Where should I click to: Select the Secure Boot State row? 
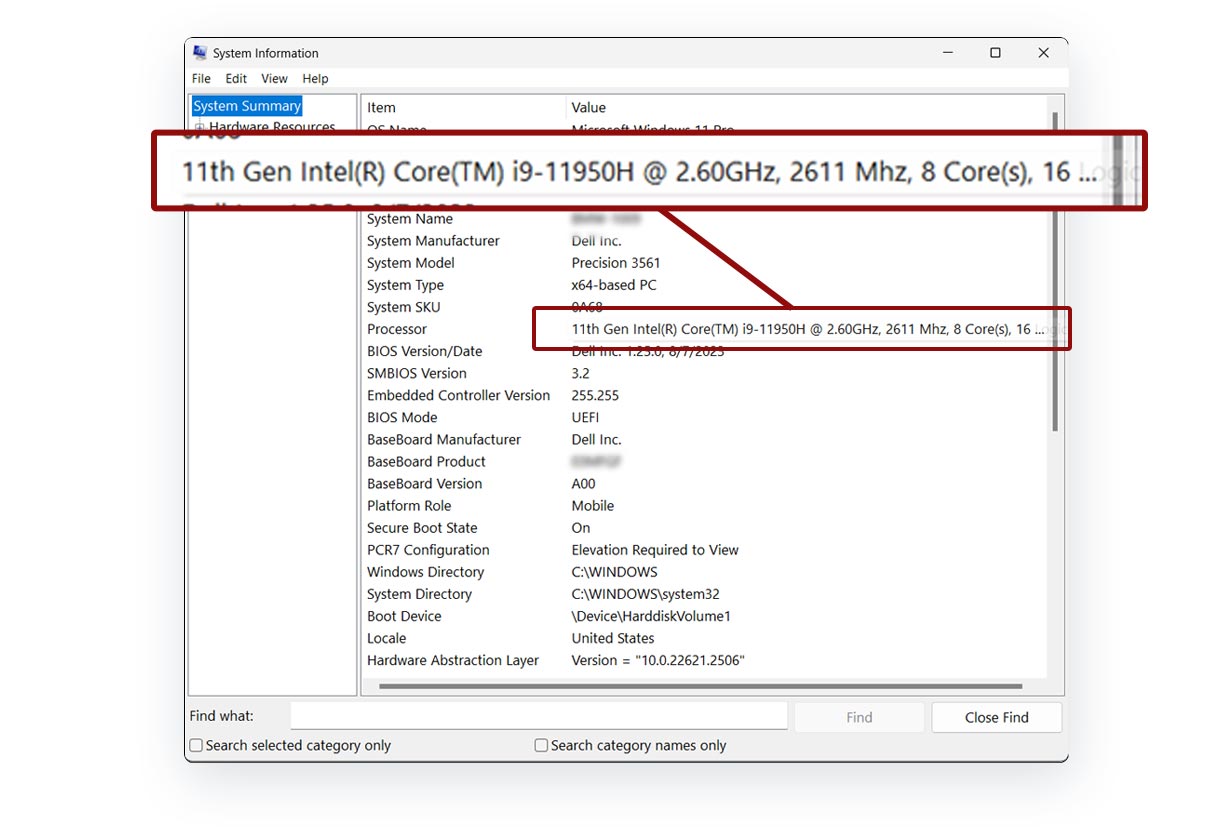click(x=704, y=527)
